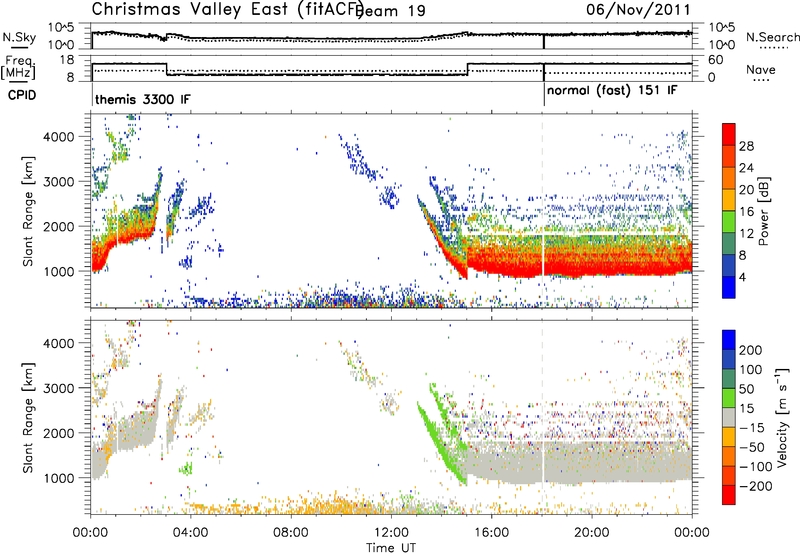Click the '18' frequency axis value
Viewport: 800px width, 554px height.
click(67, 60)
